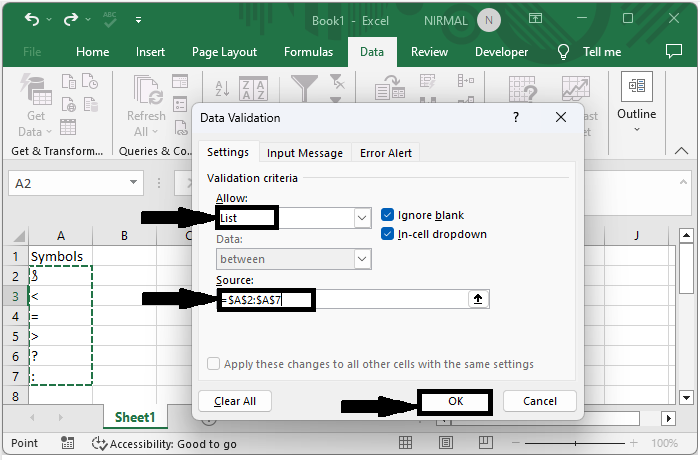700x460 pixels.
Task: Click the Sheet1 tab
Action: [134, 417]
